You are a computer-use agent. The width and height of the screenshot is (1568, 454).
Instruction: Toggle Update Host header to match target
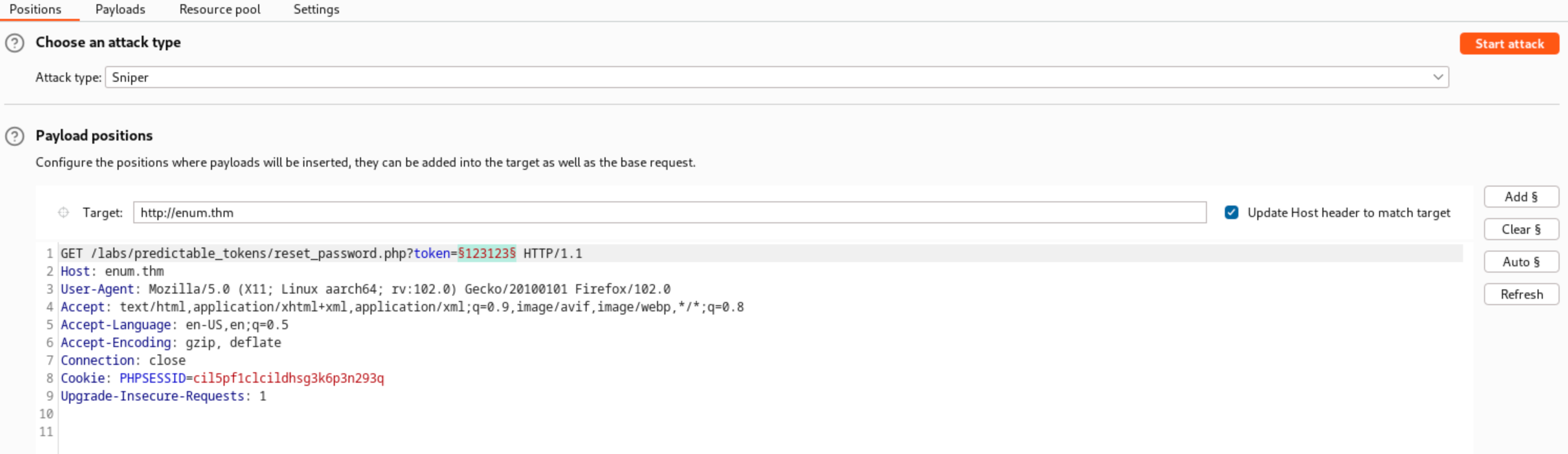1231,213
